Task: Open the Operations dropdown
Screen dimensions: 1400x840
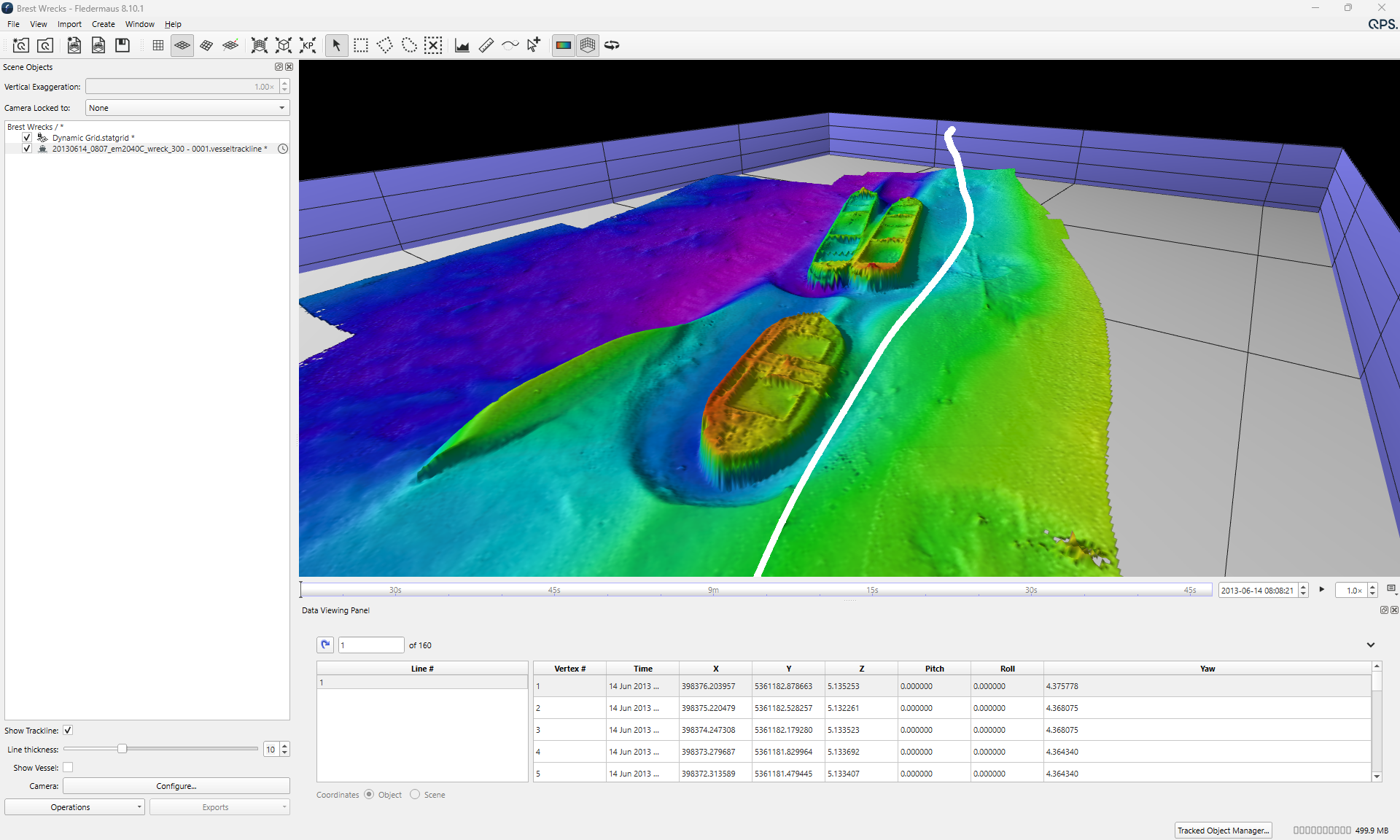Action: (x=74, y=807)
